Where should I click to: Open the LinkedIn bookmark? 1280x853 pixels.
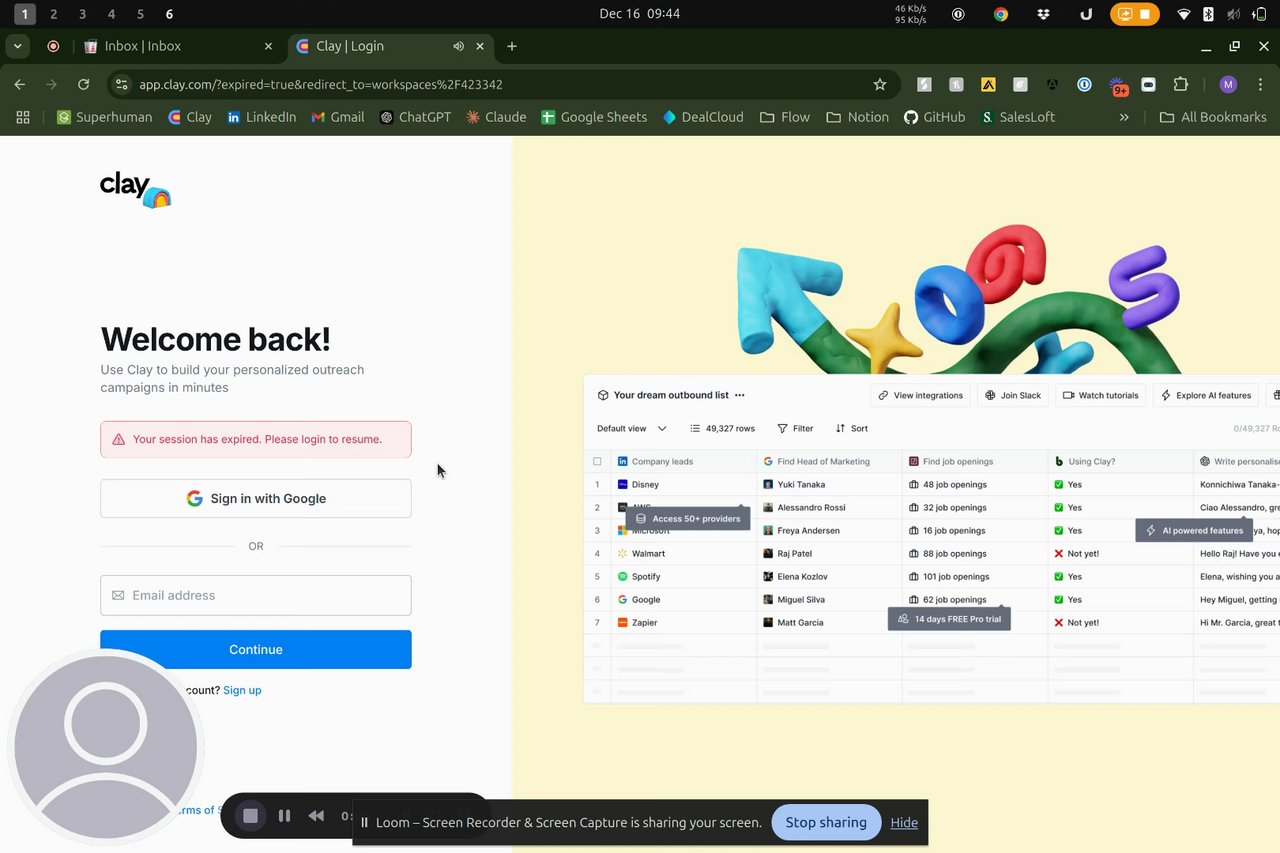[x=261, y=117]
